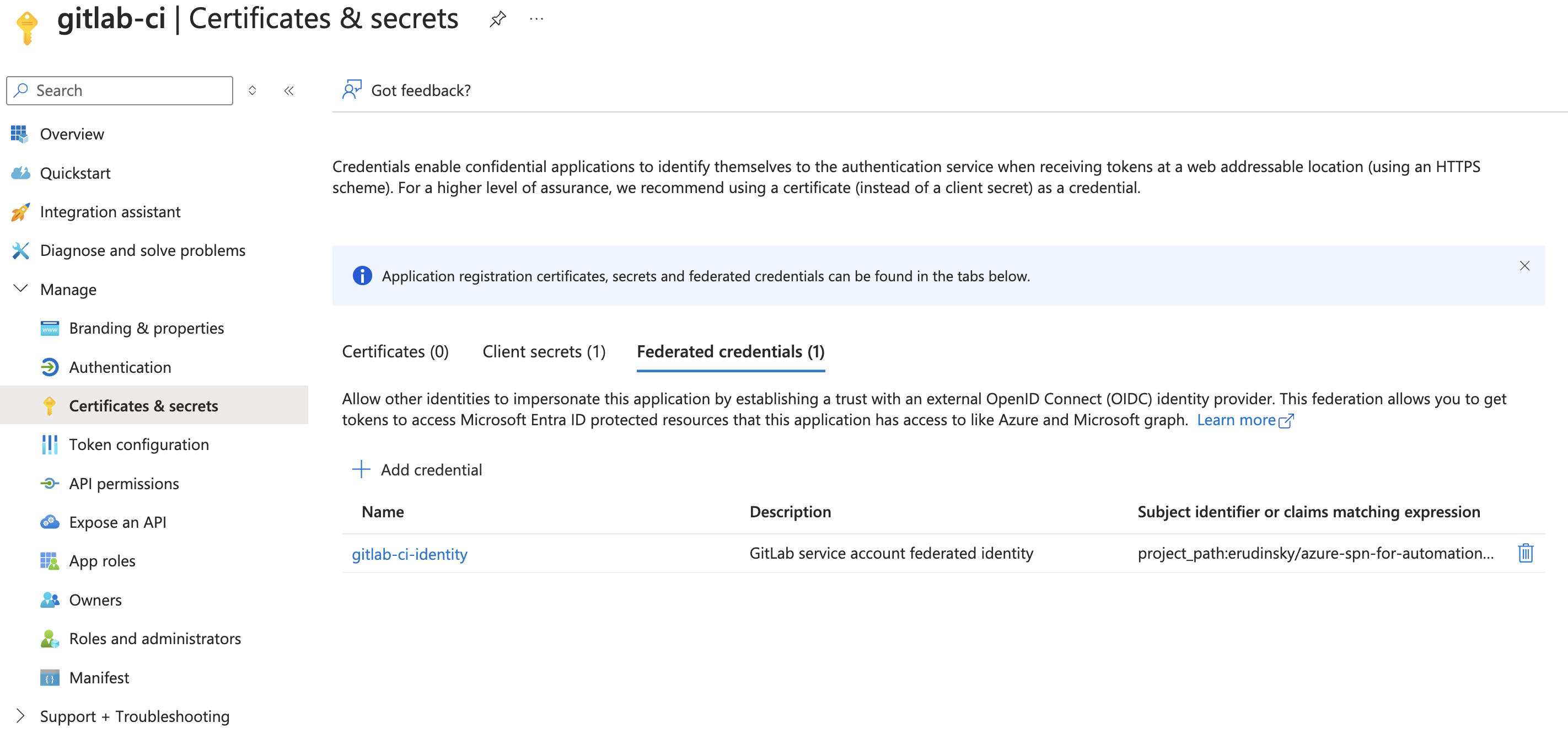Viewport: 1568px width, 739px height.
Task: Follow the Learn more link
Action: [1236, 420]
